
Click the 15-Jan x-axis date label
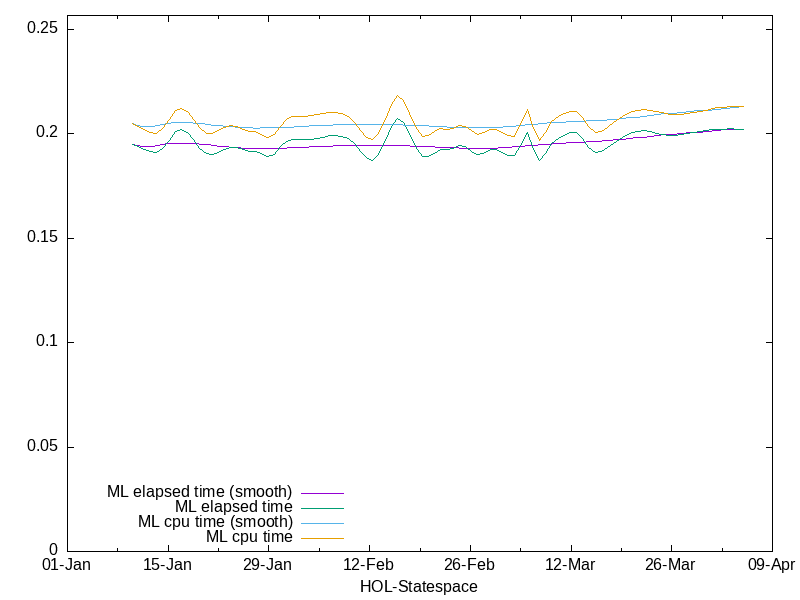coord(168,565)
